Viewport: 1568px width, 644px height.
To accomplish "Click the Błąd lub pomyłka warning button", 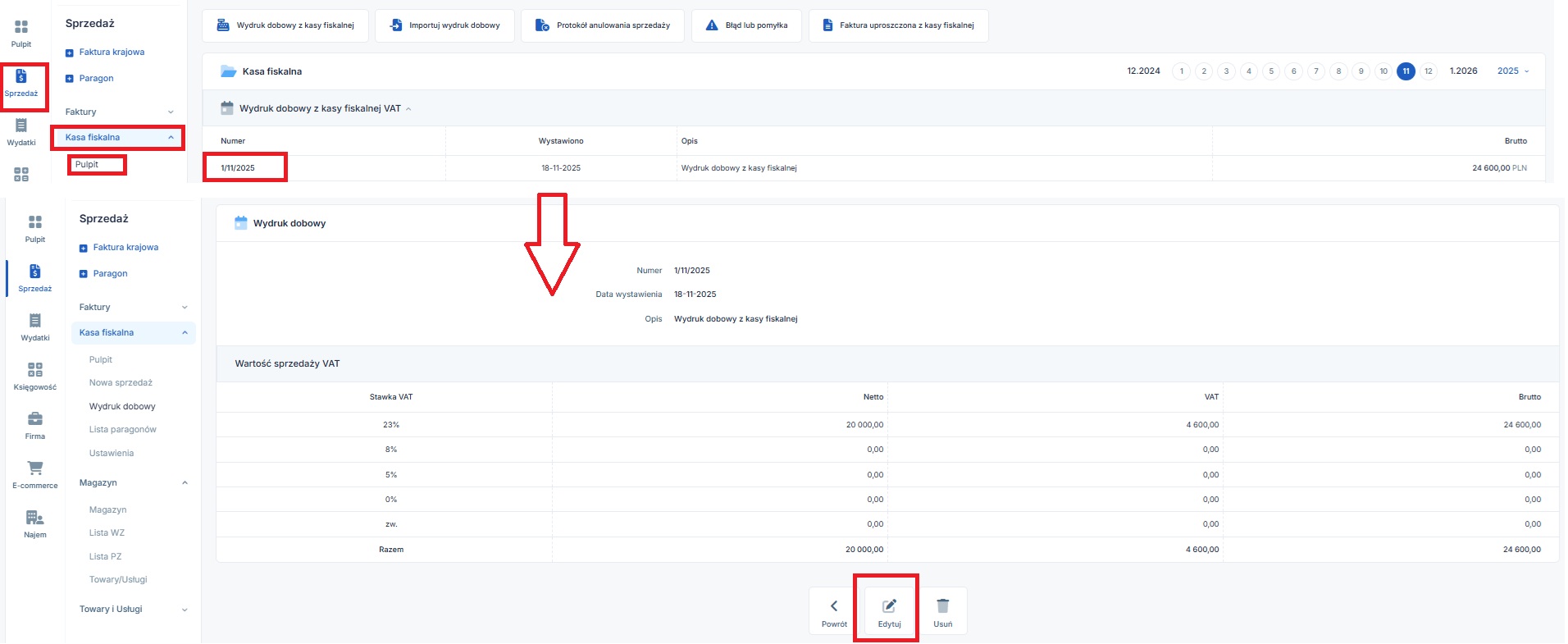I will pyautogui.click(x=746, y=25).
